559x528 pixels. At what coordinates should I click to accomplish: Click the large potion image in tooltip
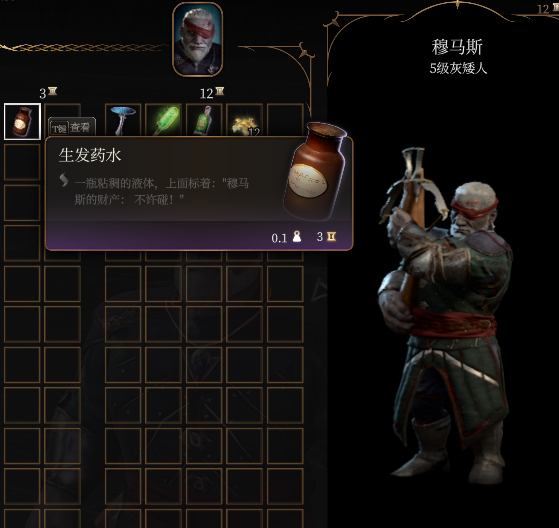click(x=315, y=172)
